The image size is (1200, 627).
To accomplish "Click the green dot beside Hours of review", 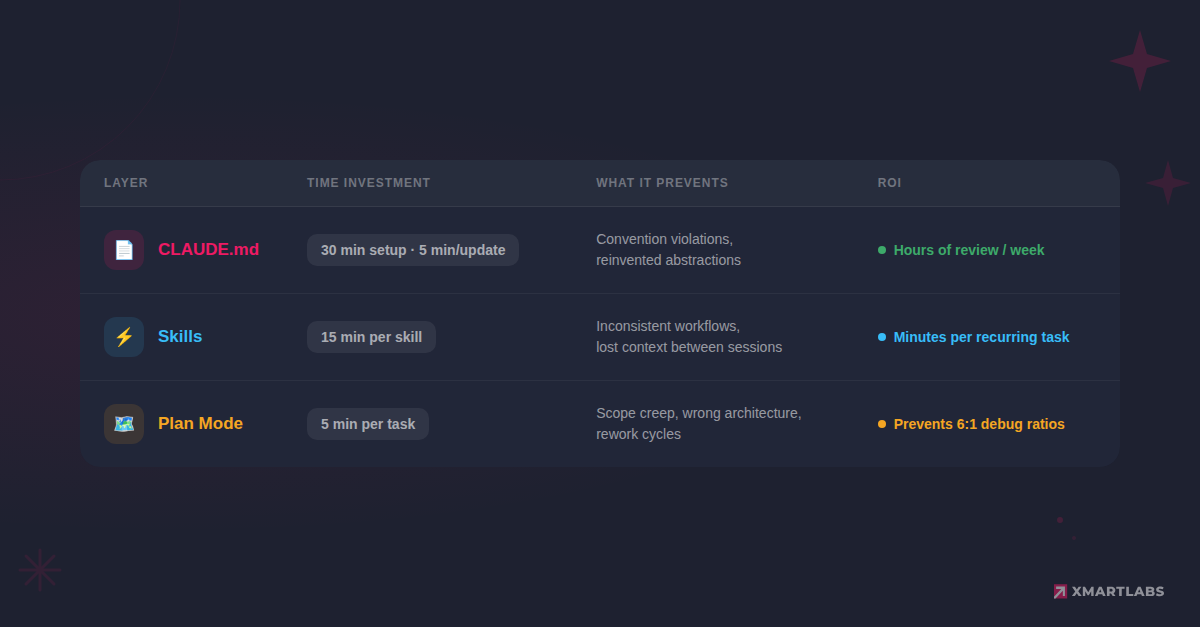I will 882,250.
